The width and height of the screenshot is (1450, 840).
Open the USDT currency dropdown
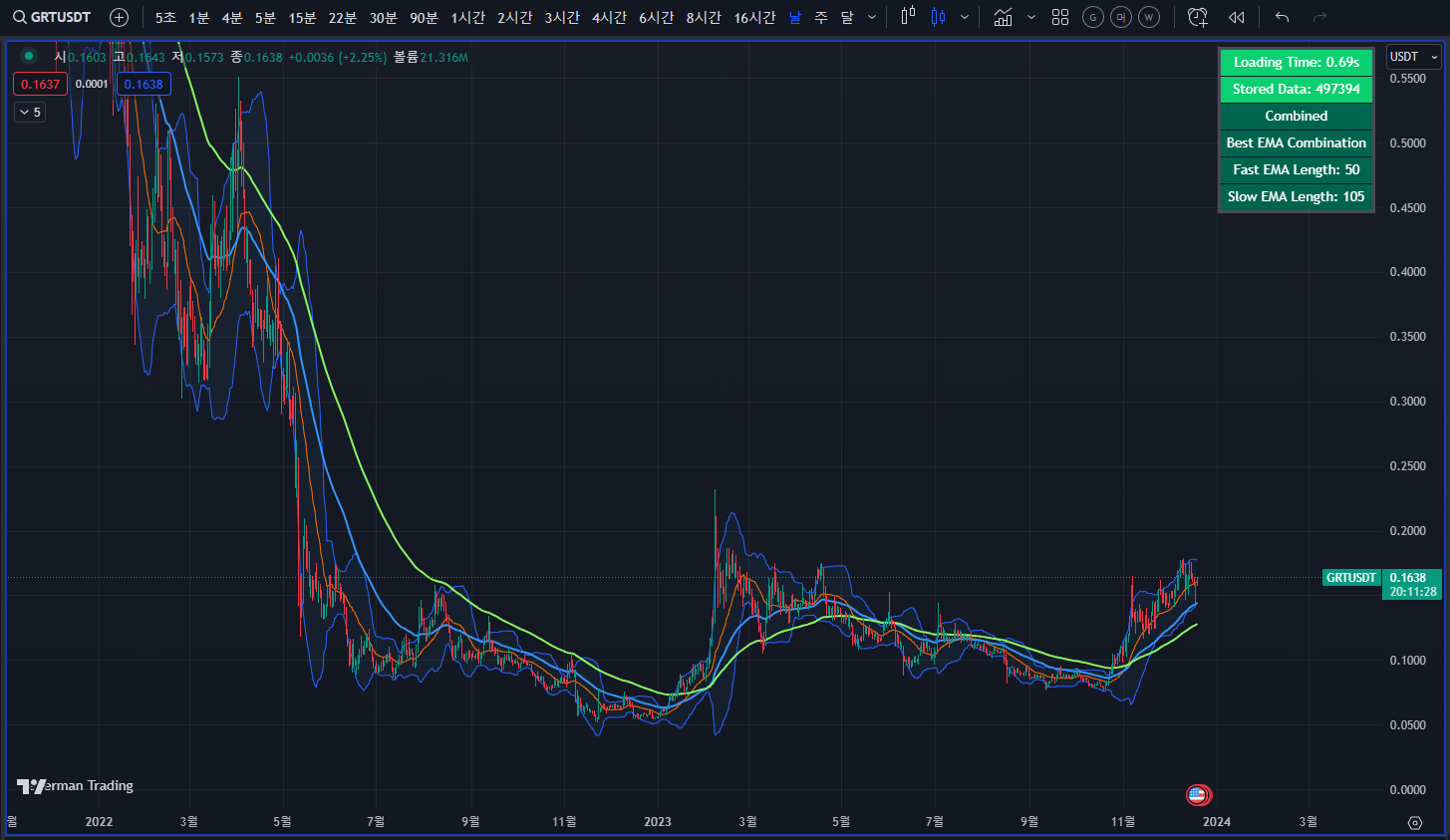(1414, 57)
